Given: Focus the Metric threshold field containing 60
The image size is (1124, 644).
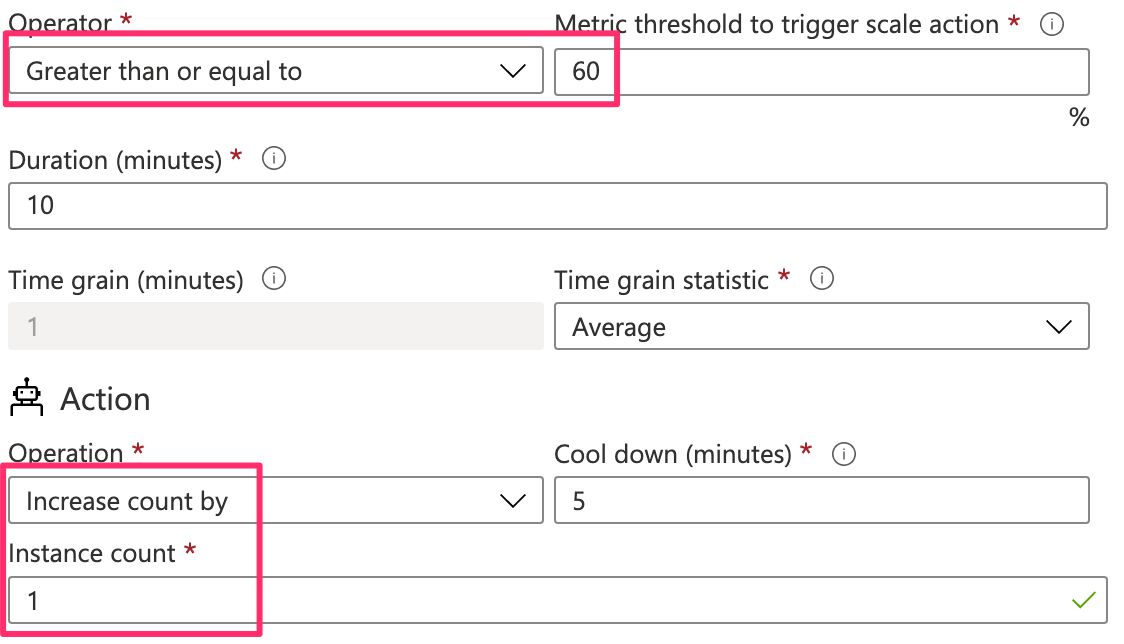Looking at the screenshot, I should (x=821, y=72).
